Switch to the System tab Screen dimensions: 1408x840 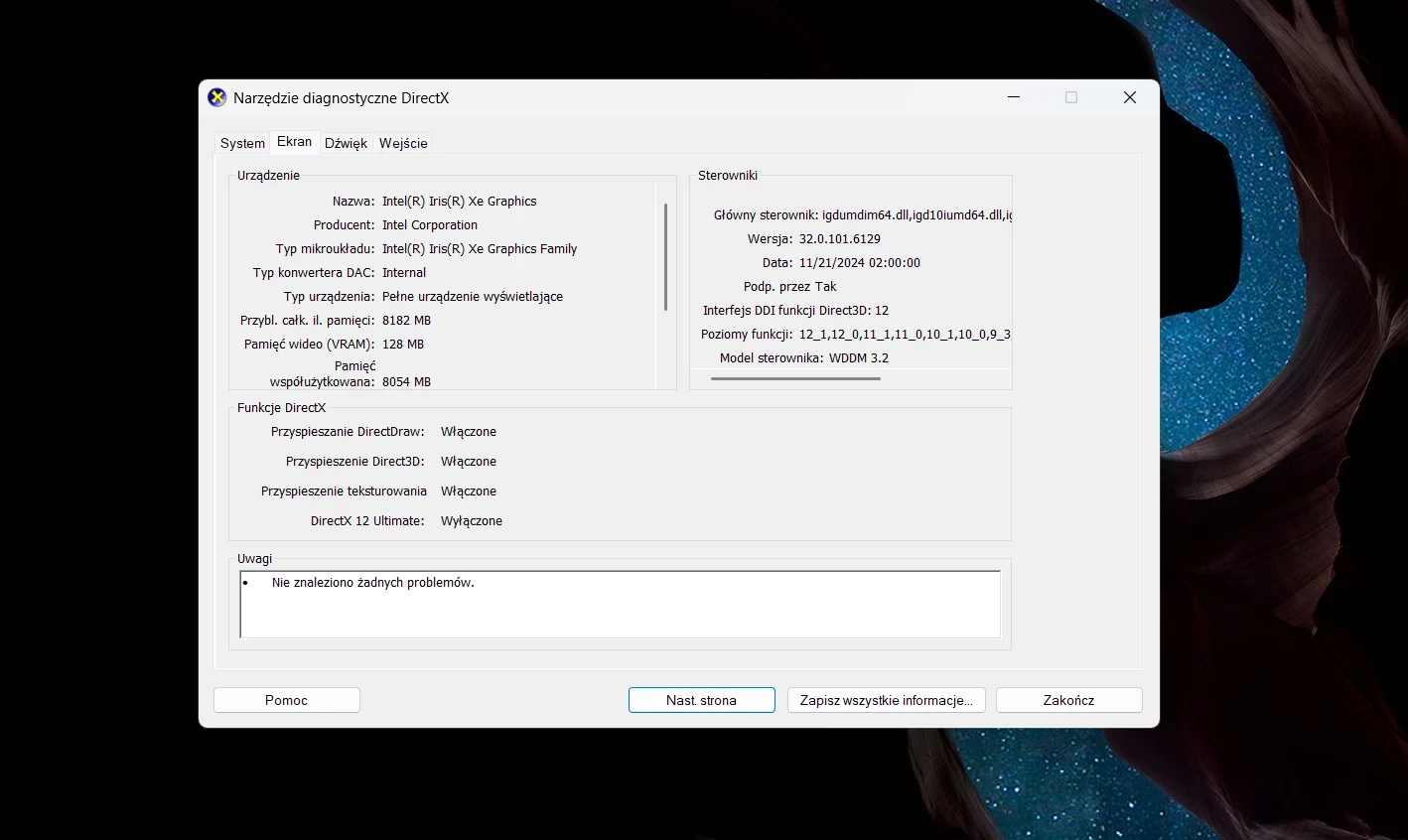[242, 143]
